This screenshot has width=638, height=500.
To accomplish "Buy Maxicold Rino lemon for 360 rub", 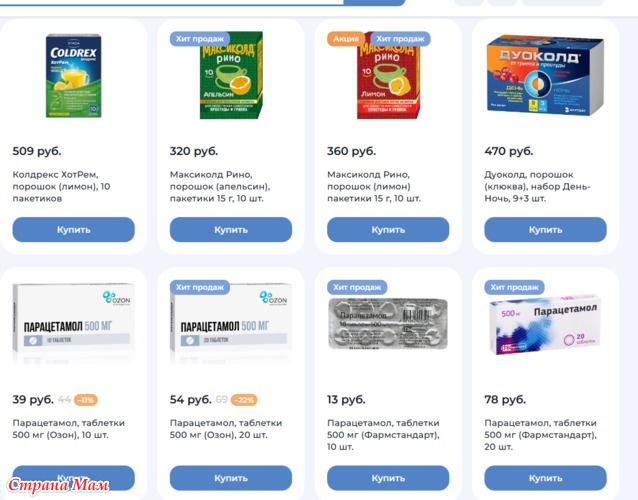I will point(388,229).
